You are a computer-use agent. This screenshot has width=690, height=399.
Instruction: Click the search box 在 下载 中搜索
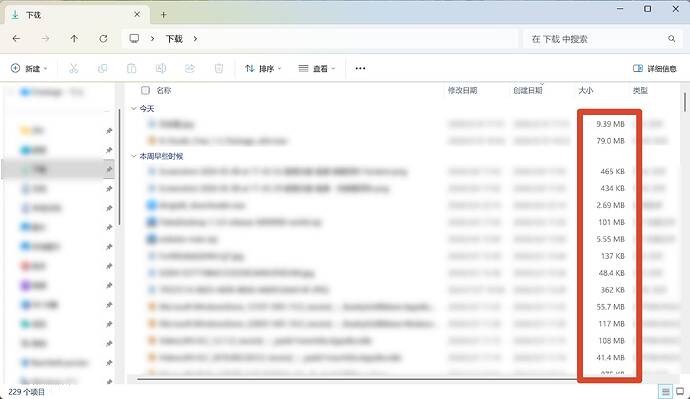(602, 39)
